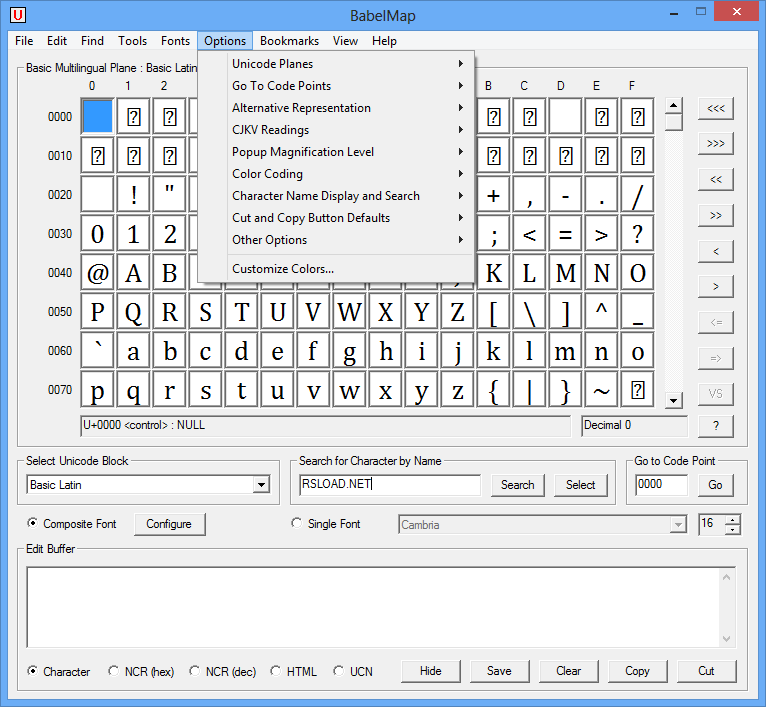Select the NCR (hex) radio button
This screenshot has width=766, height=707.
point(113,671)
